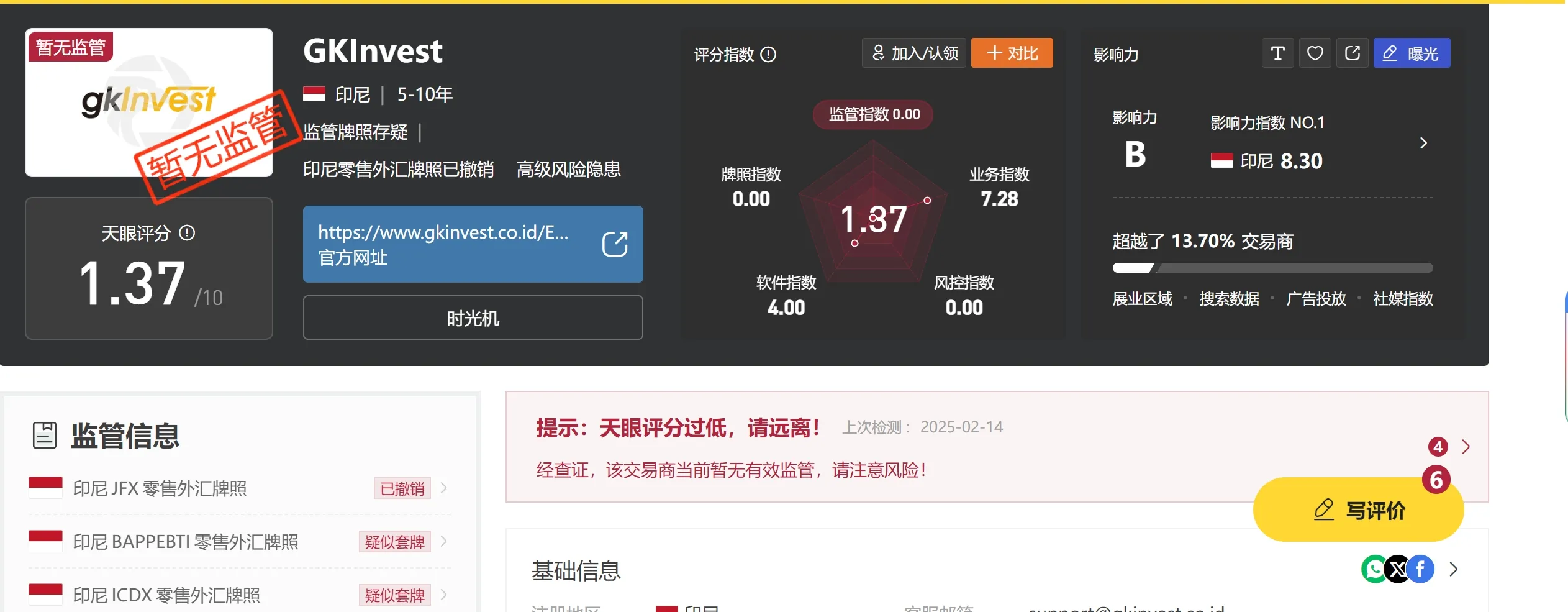This screenshot has width=1568, height=612.
Task: Click the 牌照指数 0.00 value
Action: [x=751, y=199]
